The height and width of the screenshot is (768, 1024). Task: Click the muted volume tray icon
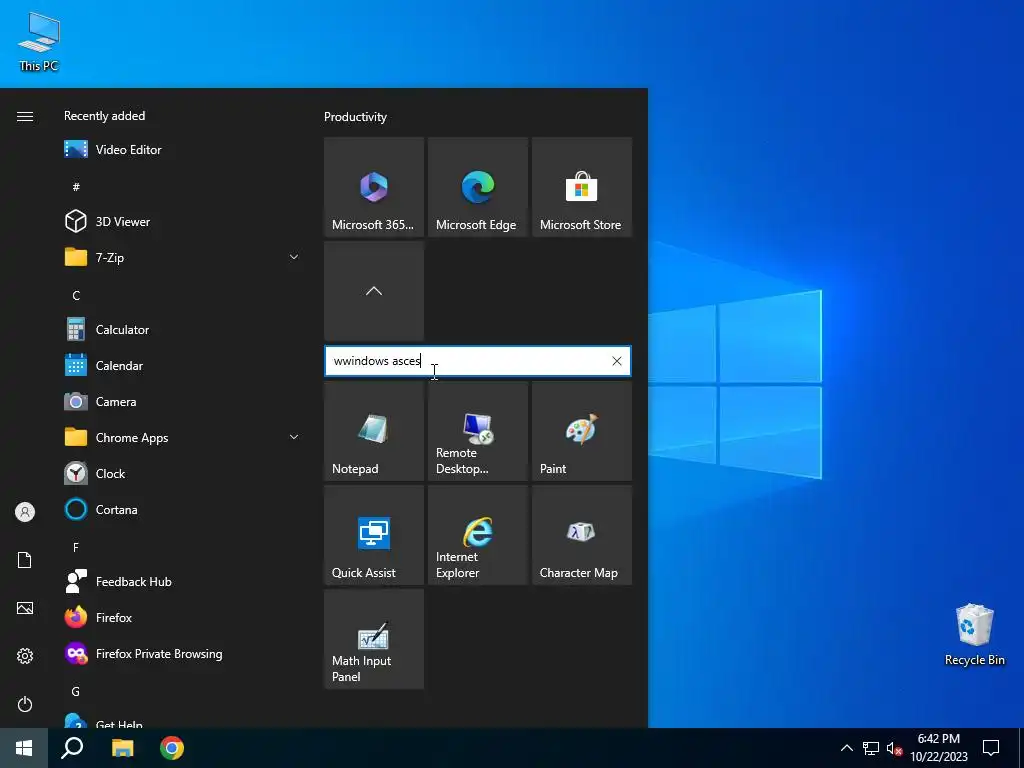(894, 748)
